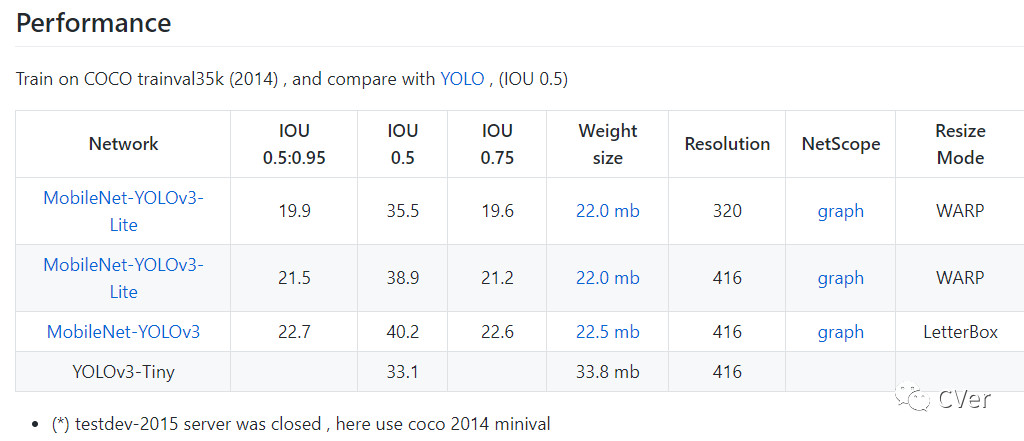The image size is (1024, 441).
Task: View NetScope graph for the 320 resolution model
Action: (x=840, y=211)
